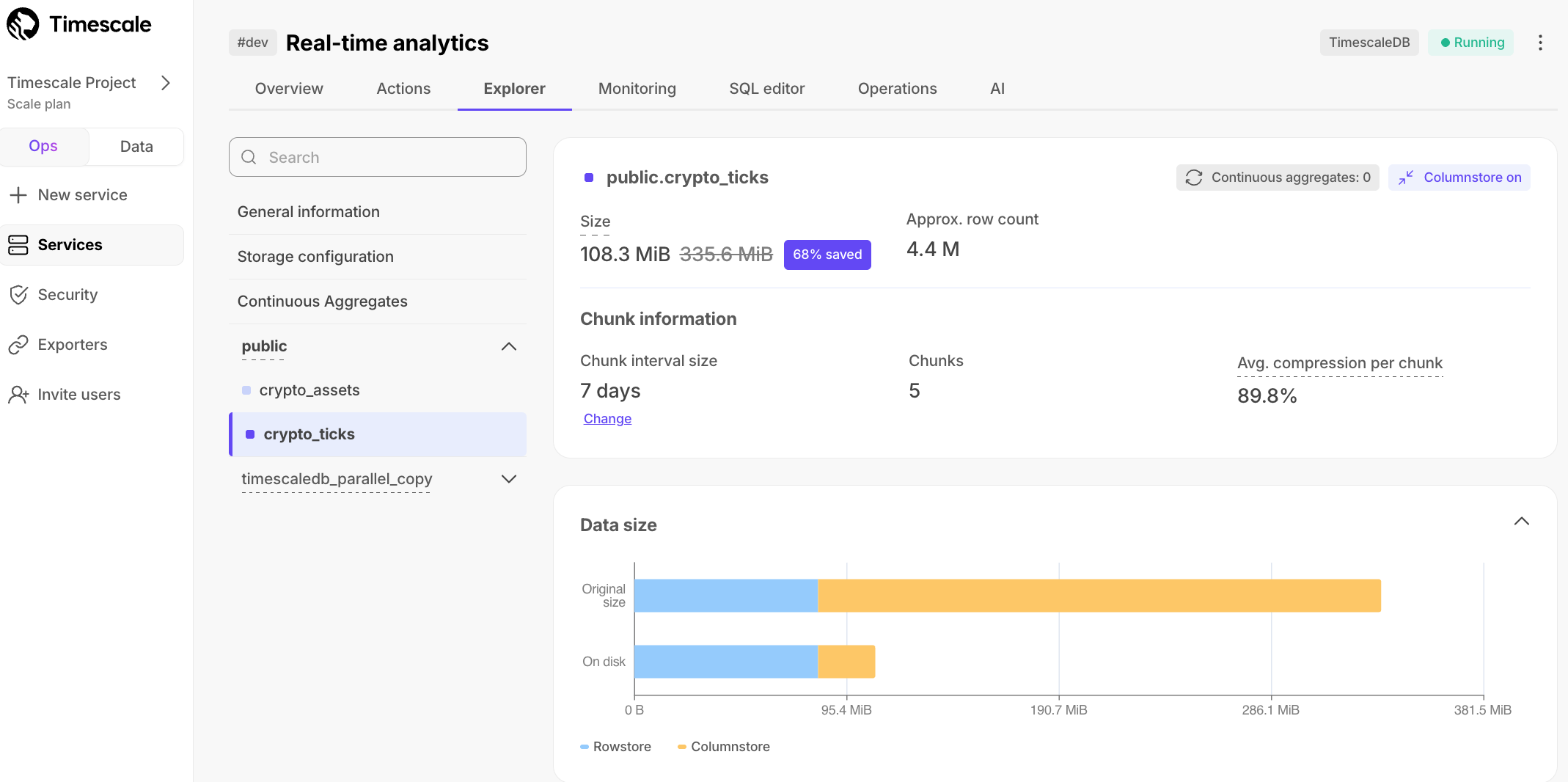Screen dimensions: 1568x782
Task: Click the Columnstore compress arrows icon
Action: pyautogui.click(x=1406, y=178)
